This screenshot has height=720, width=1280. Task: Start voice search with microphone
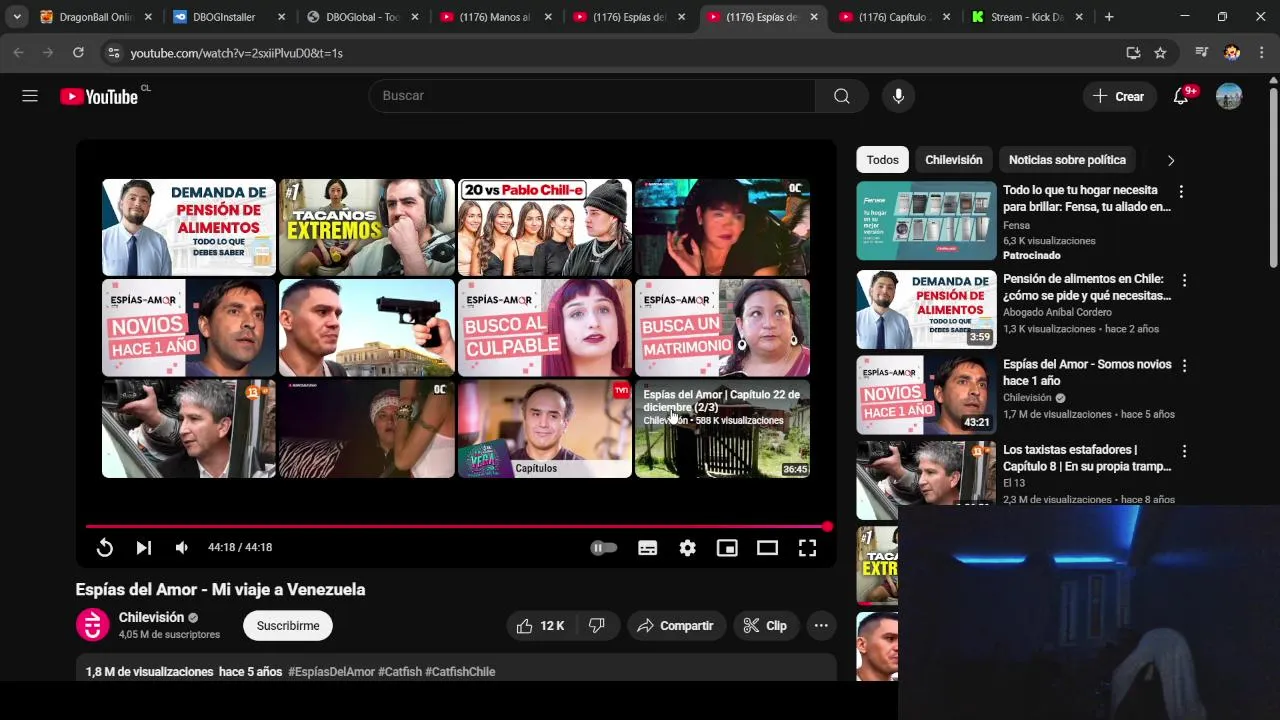click(898, 96)
